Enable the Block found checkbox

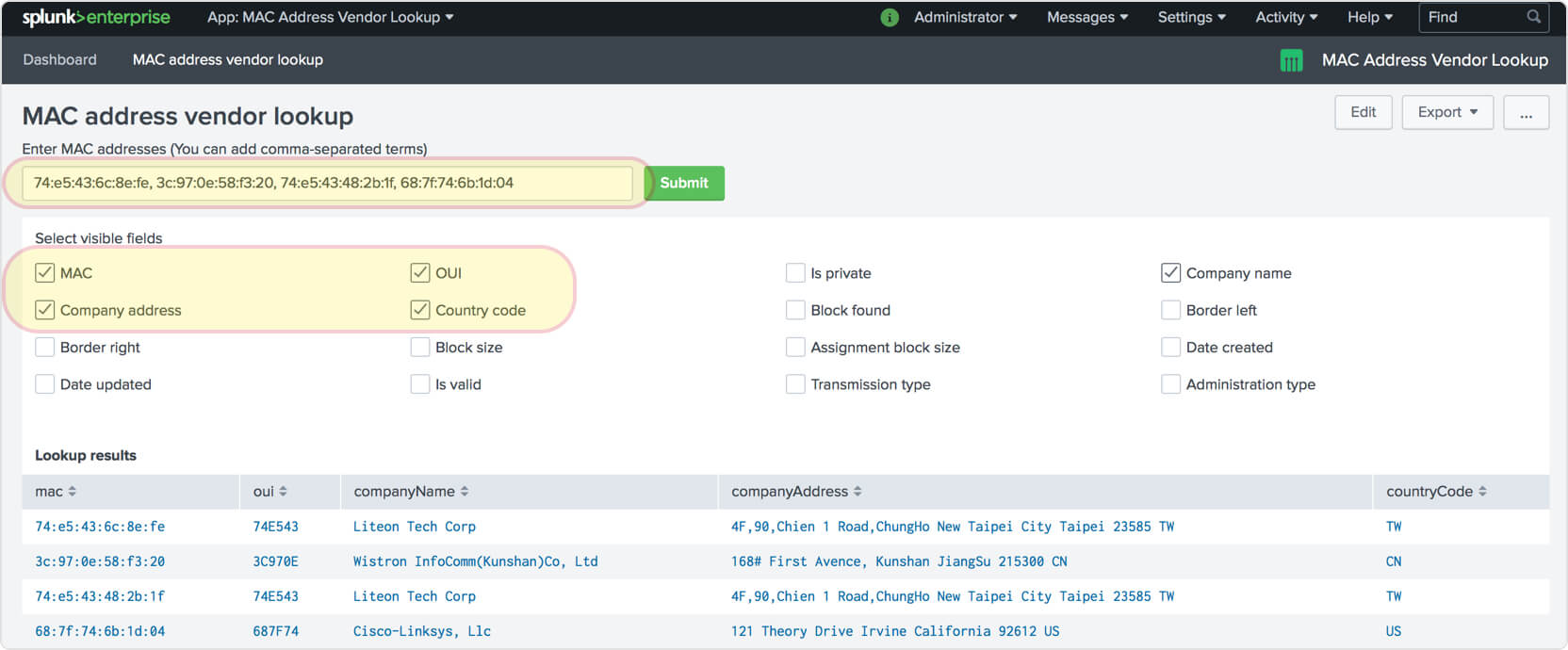pos(795,310)
